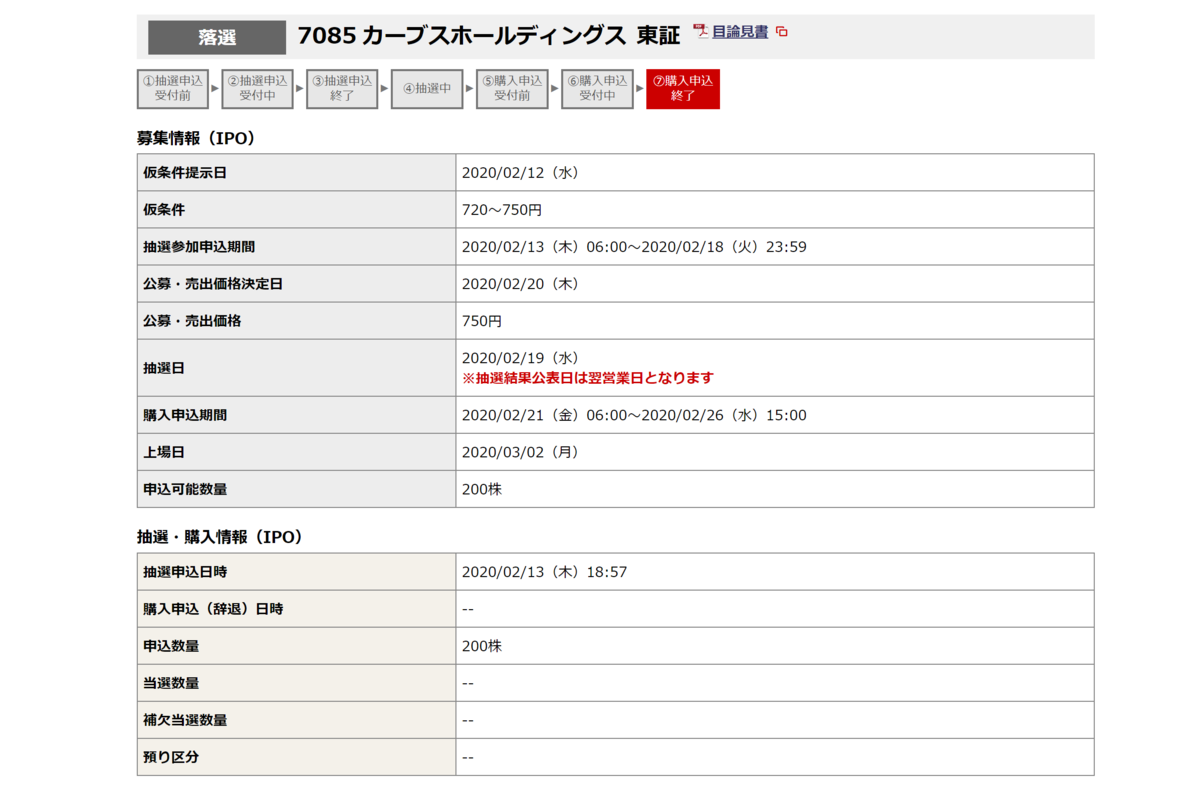Image resolution: width=1200 pixels, height=800 pixels.
Task: Select step ⑥購入申込受付中
Action: [x=597, y=89]
